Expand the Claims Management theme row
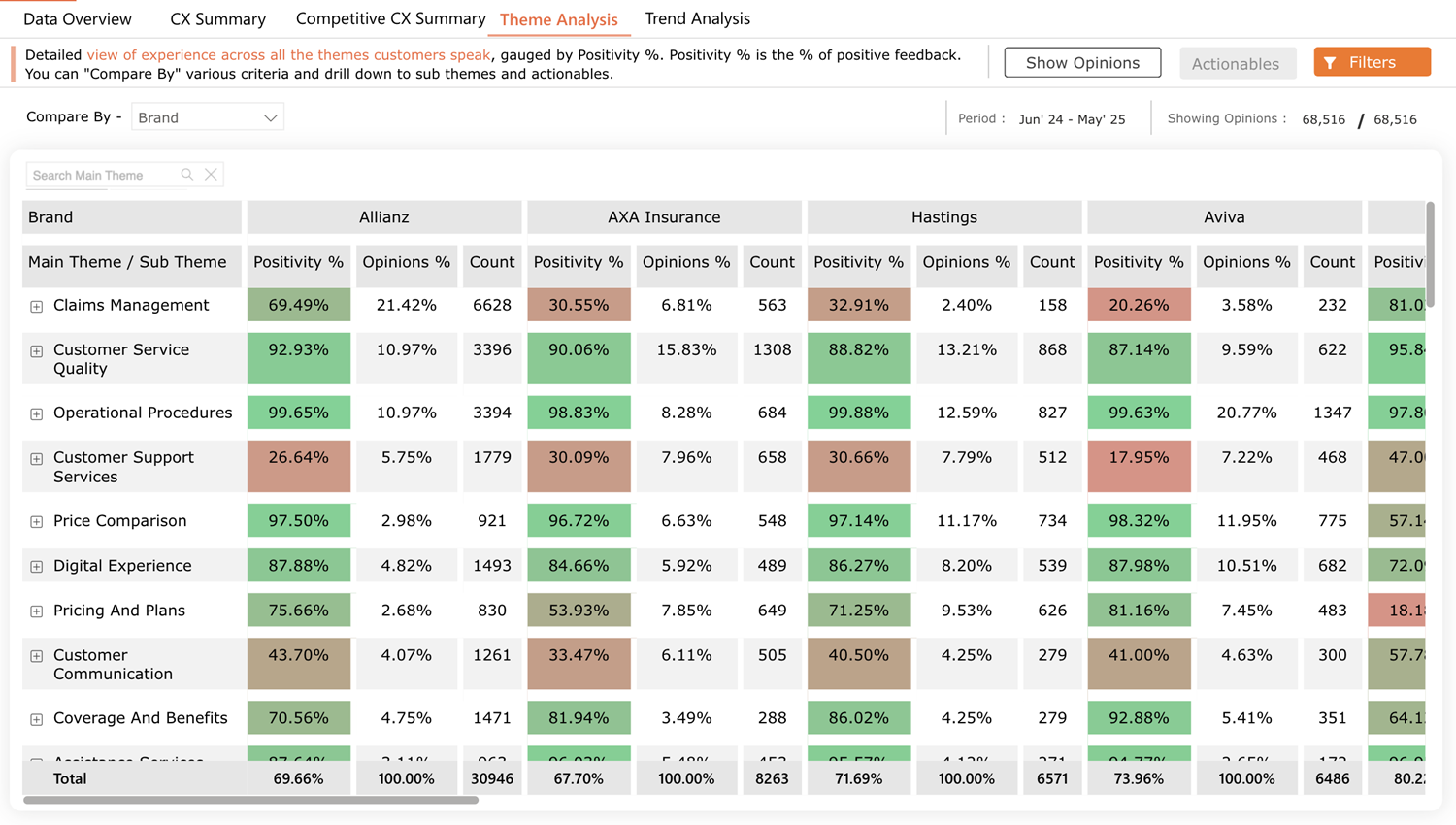 pyautogui.click(x=36, y=307)
